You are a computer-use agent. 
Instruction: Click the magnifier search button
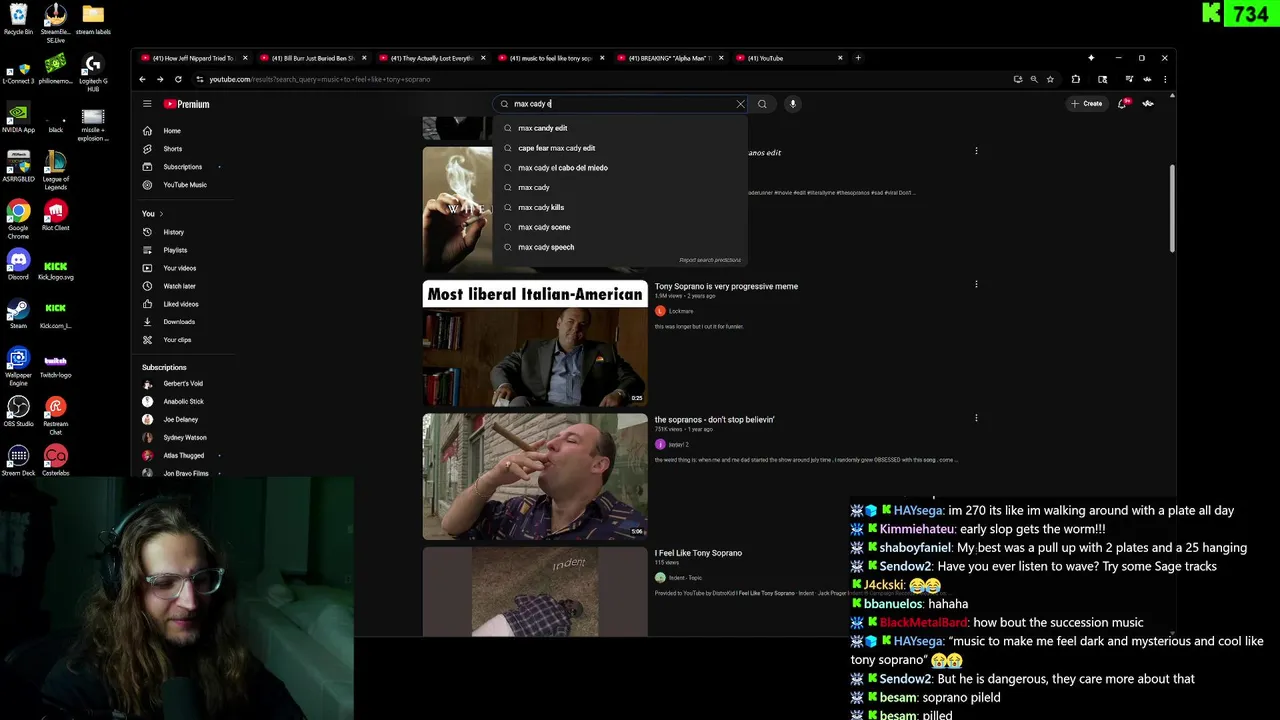[762, 104]
